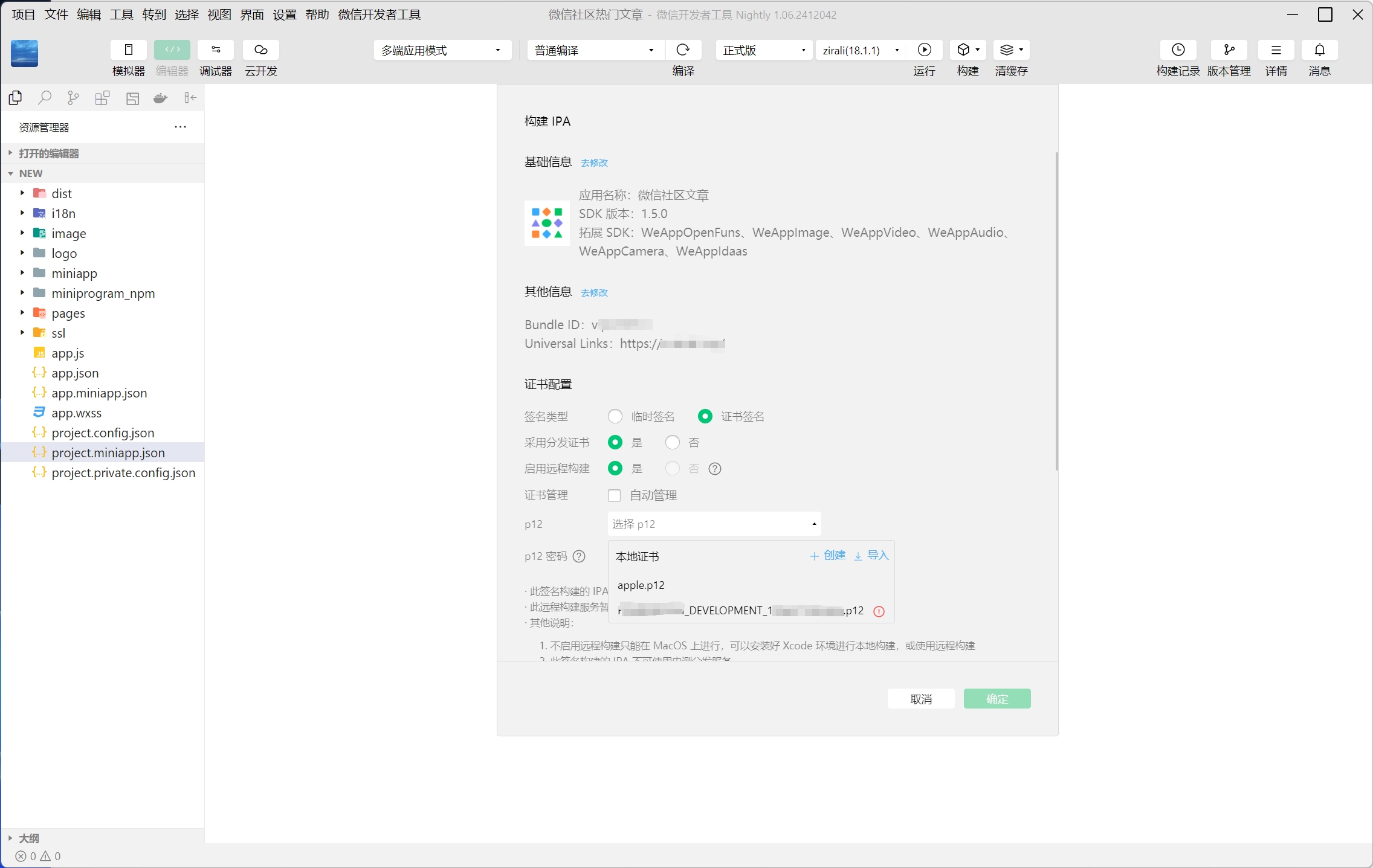Open the 正式版 version dropdown
The width and height of the screenshot is (1373, 868).
coord(764,50)
